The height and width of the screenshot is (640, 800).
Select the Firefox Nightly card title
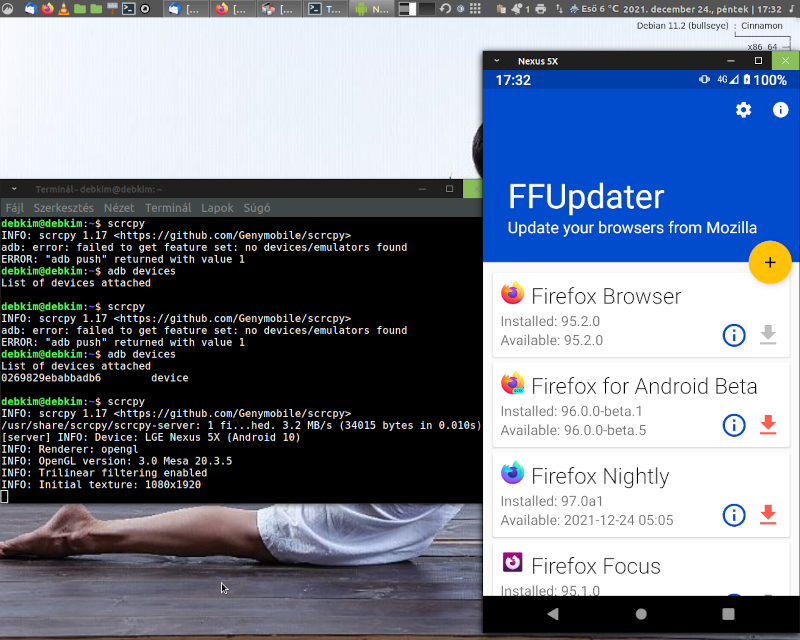(x=600, y=476)
